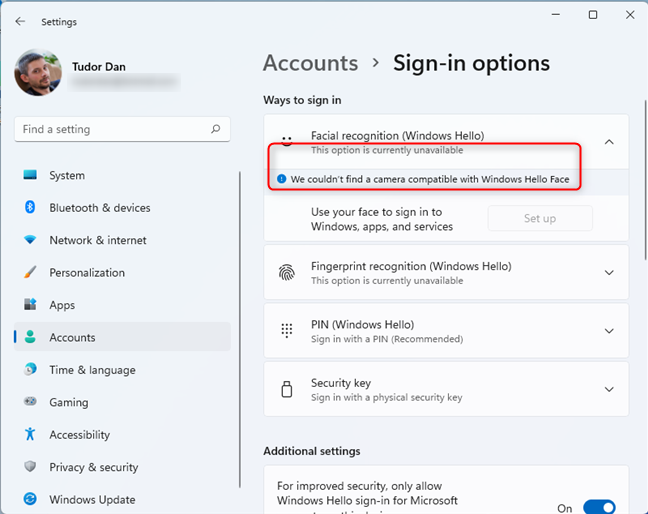The width and height of the screenshot is (648, 514).
Task: Click the Privacy & security shield icon
Action: [x=30, y=466]
